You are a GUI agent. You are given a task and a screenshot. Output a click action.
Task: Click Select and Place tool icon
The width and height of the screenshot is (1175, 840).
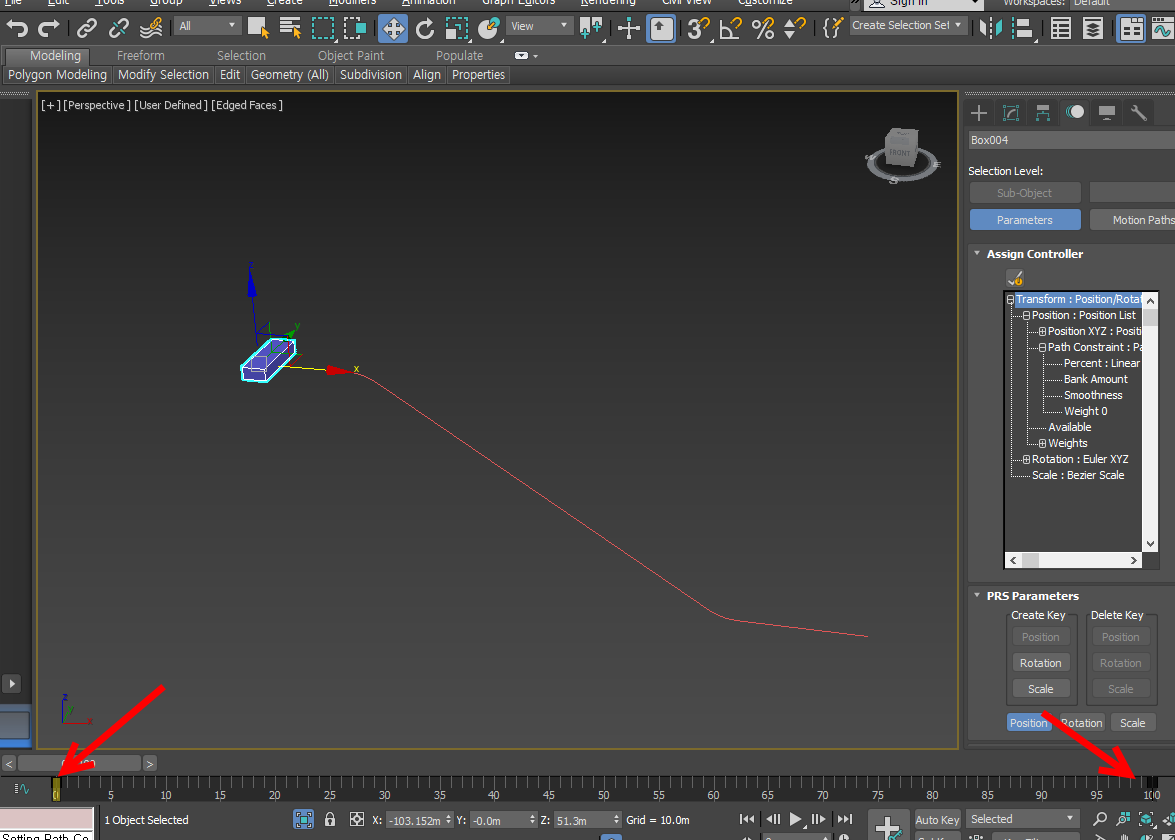pyautogui.click(x=489, y=28)
